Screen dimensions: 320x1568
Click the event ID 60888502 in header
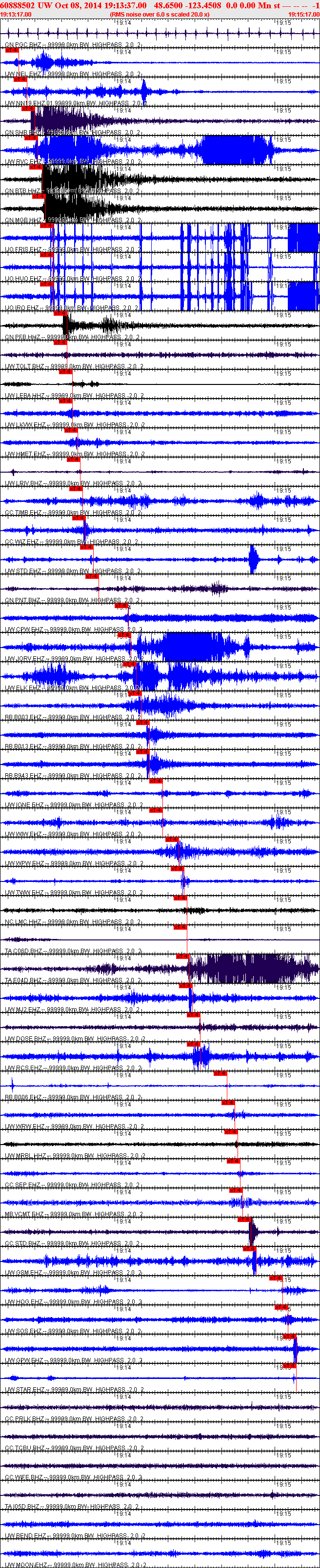[x=18, y=5]
